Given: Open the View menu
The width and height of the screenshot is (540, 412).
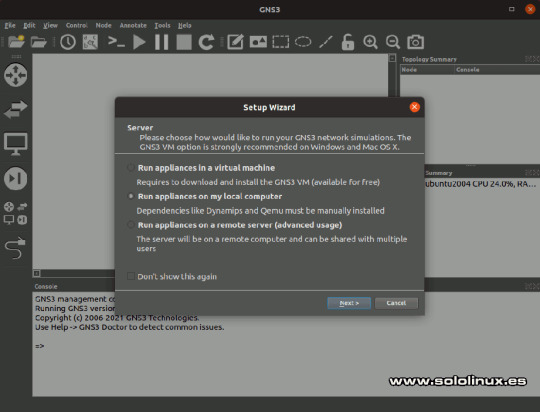Looking at the screenshot, I should (x=50, y=25).
